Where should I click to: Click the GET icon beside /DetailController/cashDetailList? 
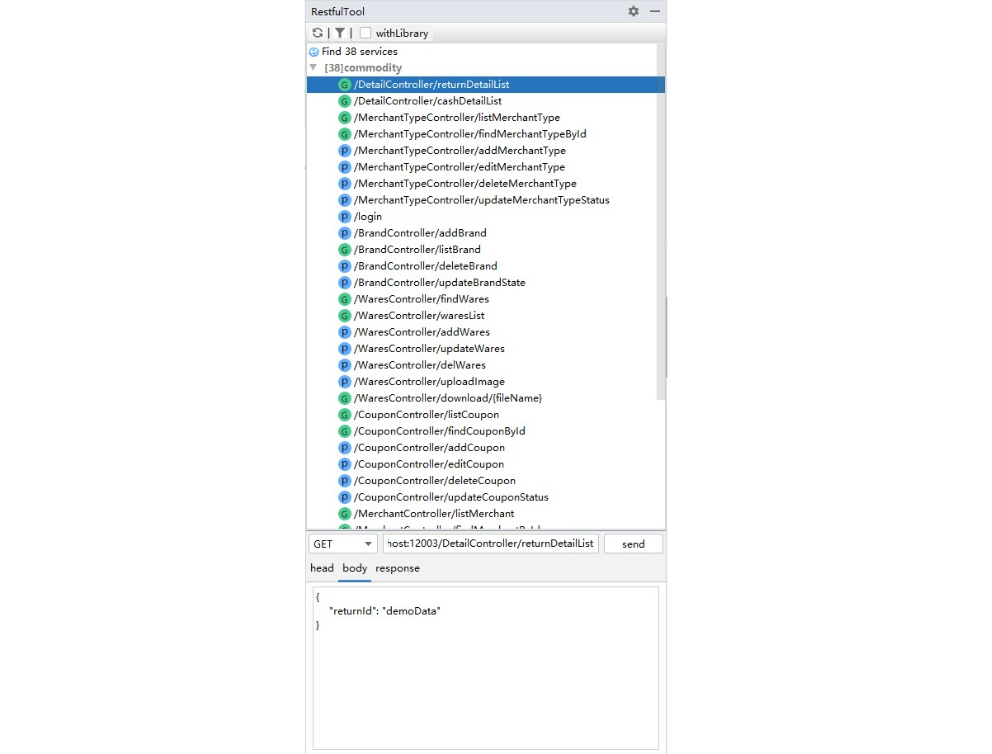pos(345,100)
